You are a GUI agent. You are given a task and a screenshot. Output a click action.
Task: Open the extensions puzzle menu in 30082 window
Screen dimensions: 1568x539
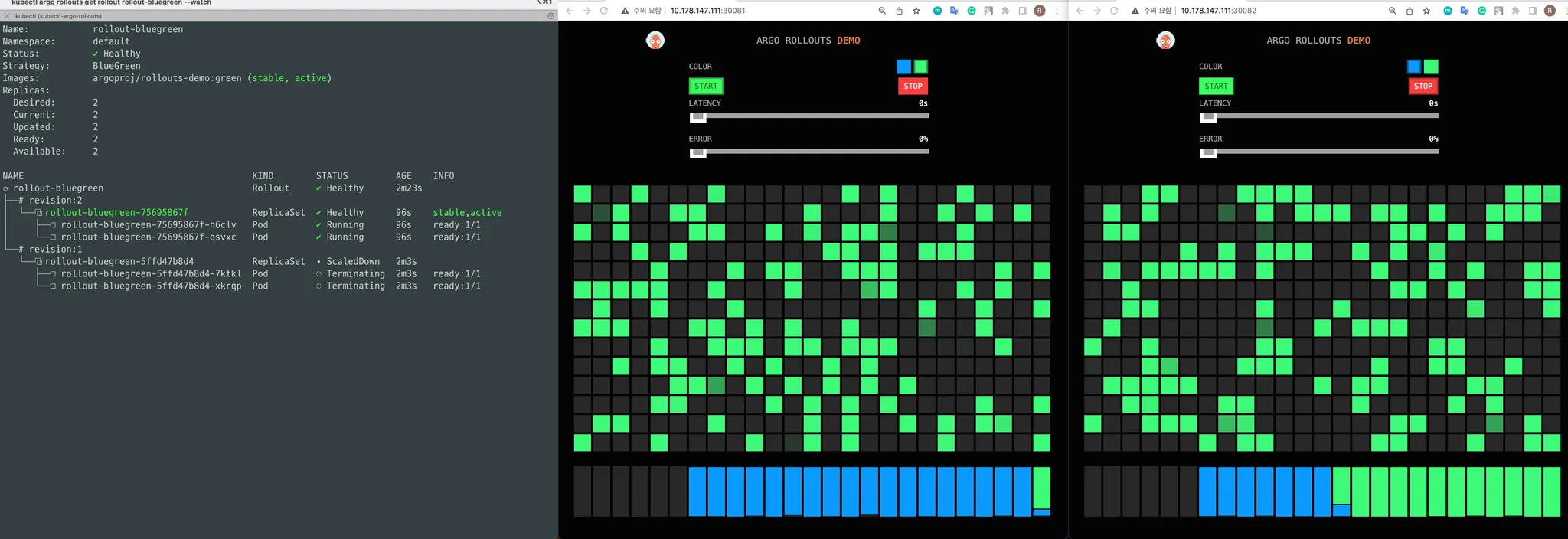1515,11
